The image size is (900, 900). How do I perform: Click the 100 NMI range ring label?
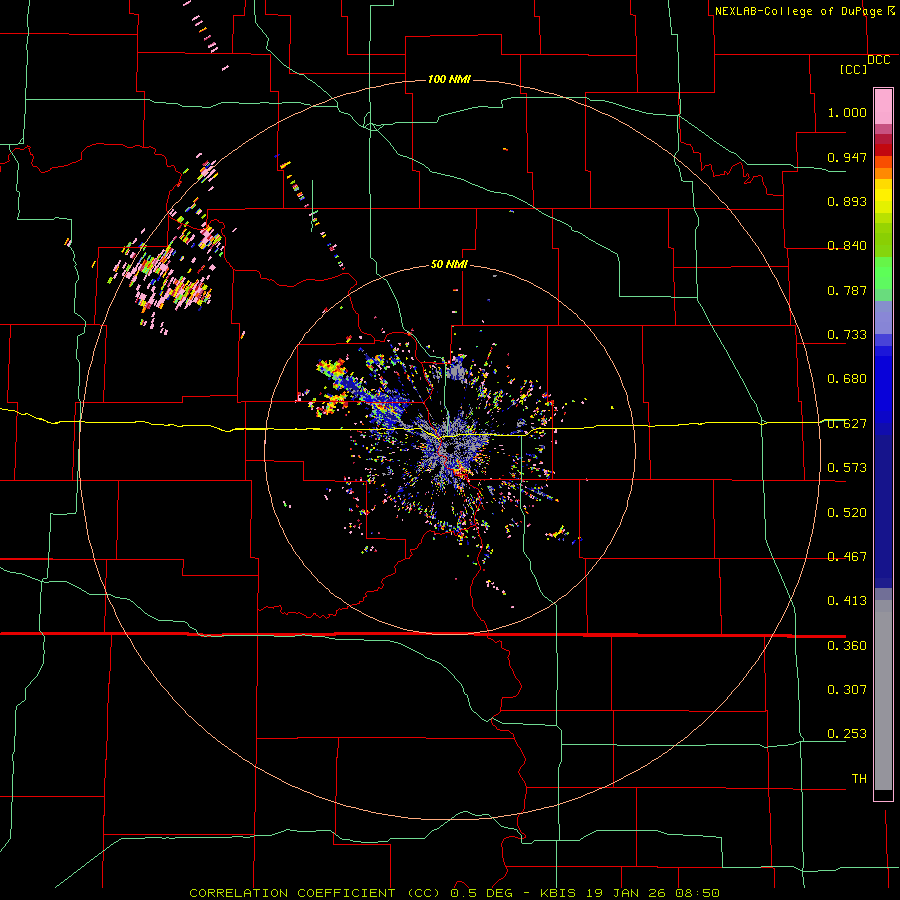pos(449,79)
